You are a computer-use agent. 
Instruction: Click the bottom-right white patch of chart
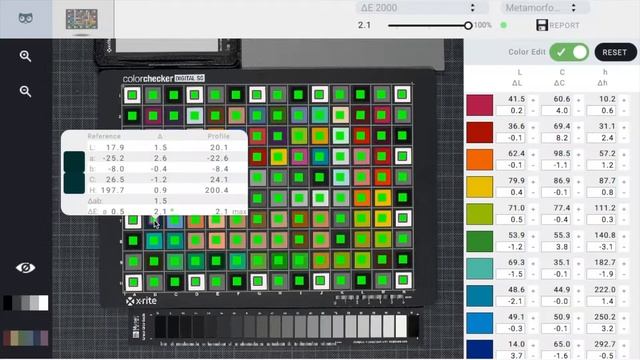point(403,280)
